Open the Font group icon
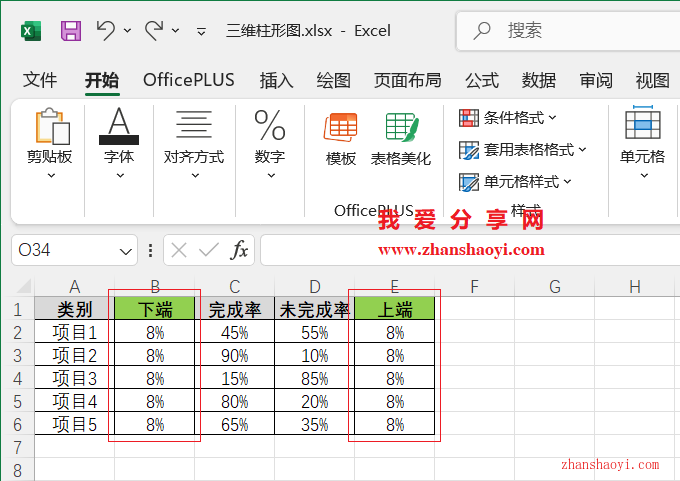The image size is (680, 481). [x=119, y=128]
